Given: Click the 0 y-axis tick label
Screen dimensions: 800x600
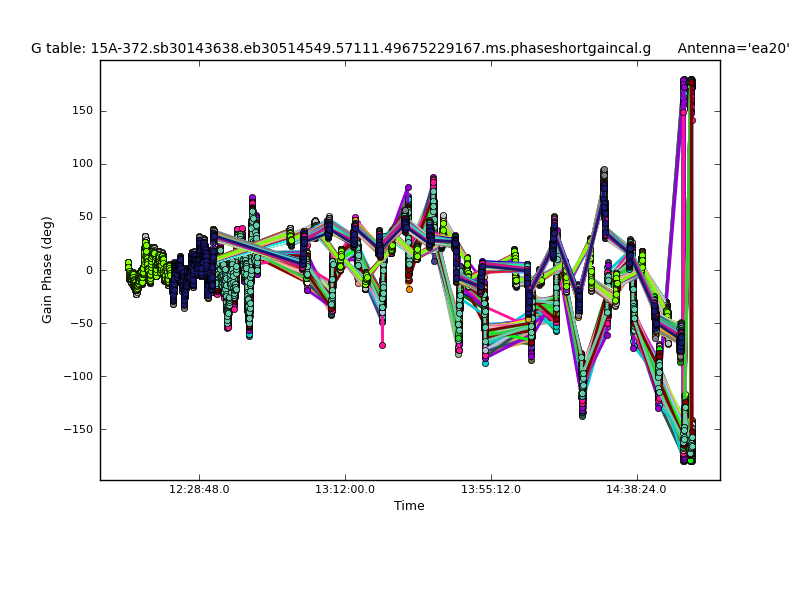Looking at the screenshot, I should click(88, 270).
